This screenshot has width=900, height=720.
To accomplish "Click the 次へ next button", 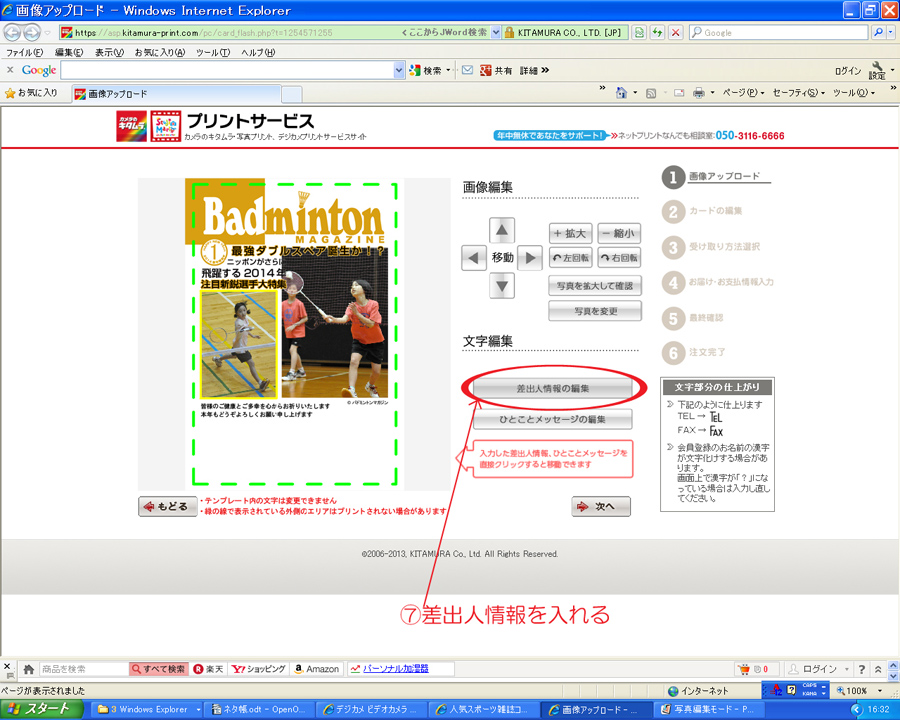I will (601, 507).
